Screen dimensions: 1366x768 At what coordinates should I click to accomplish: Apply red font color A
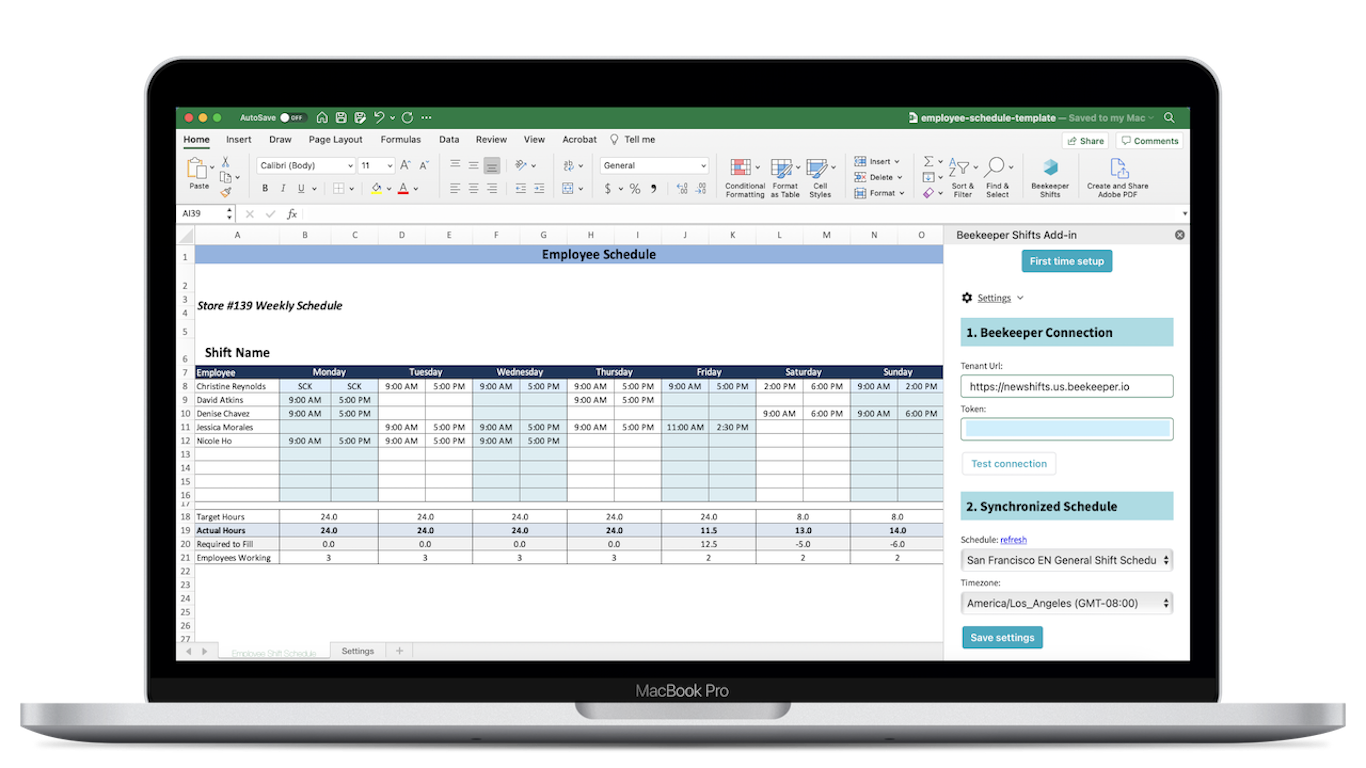click(x=403, y=188)
